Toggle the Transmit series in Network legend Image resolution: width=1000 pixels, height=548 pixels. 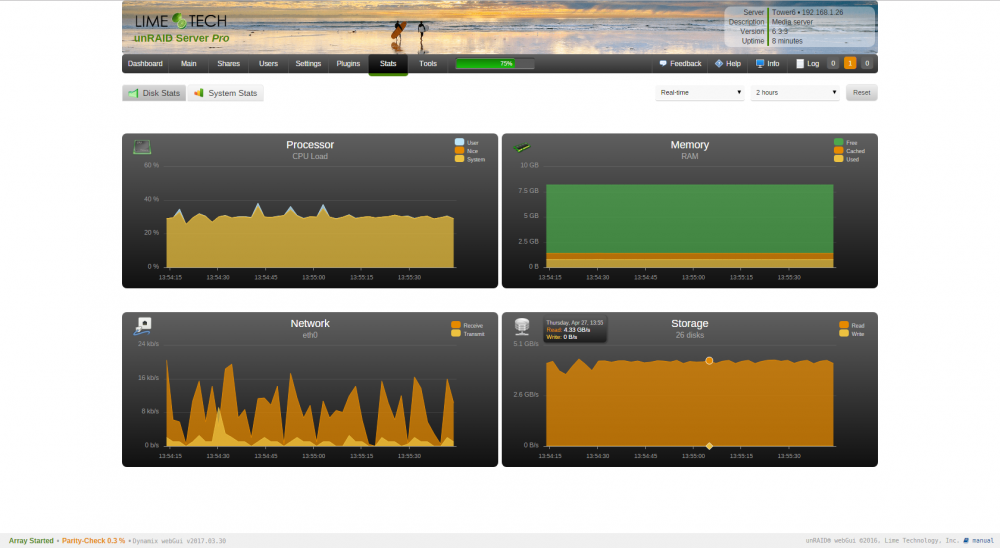coord(467,334)
